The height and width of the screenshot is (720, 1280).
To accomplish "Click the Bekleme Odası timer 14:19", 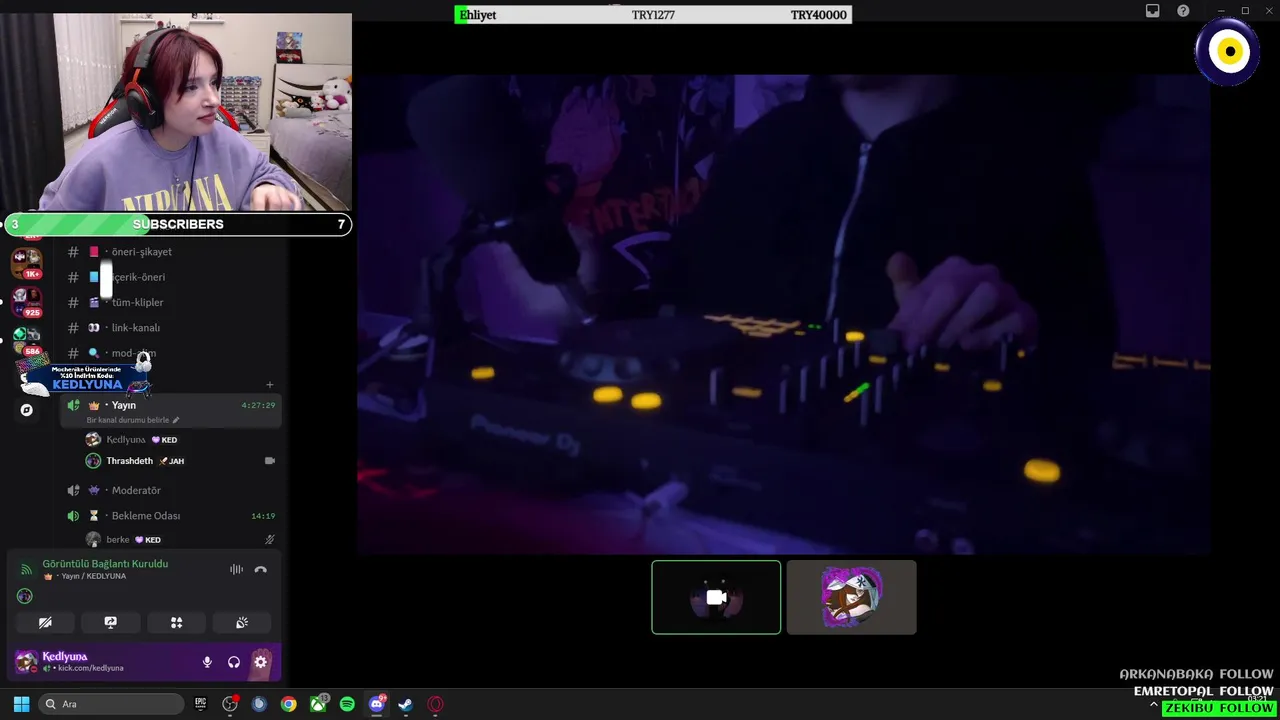I will pos(263,516).
